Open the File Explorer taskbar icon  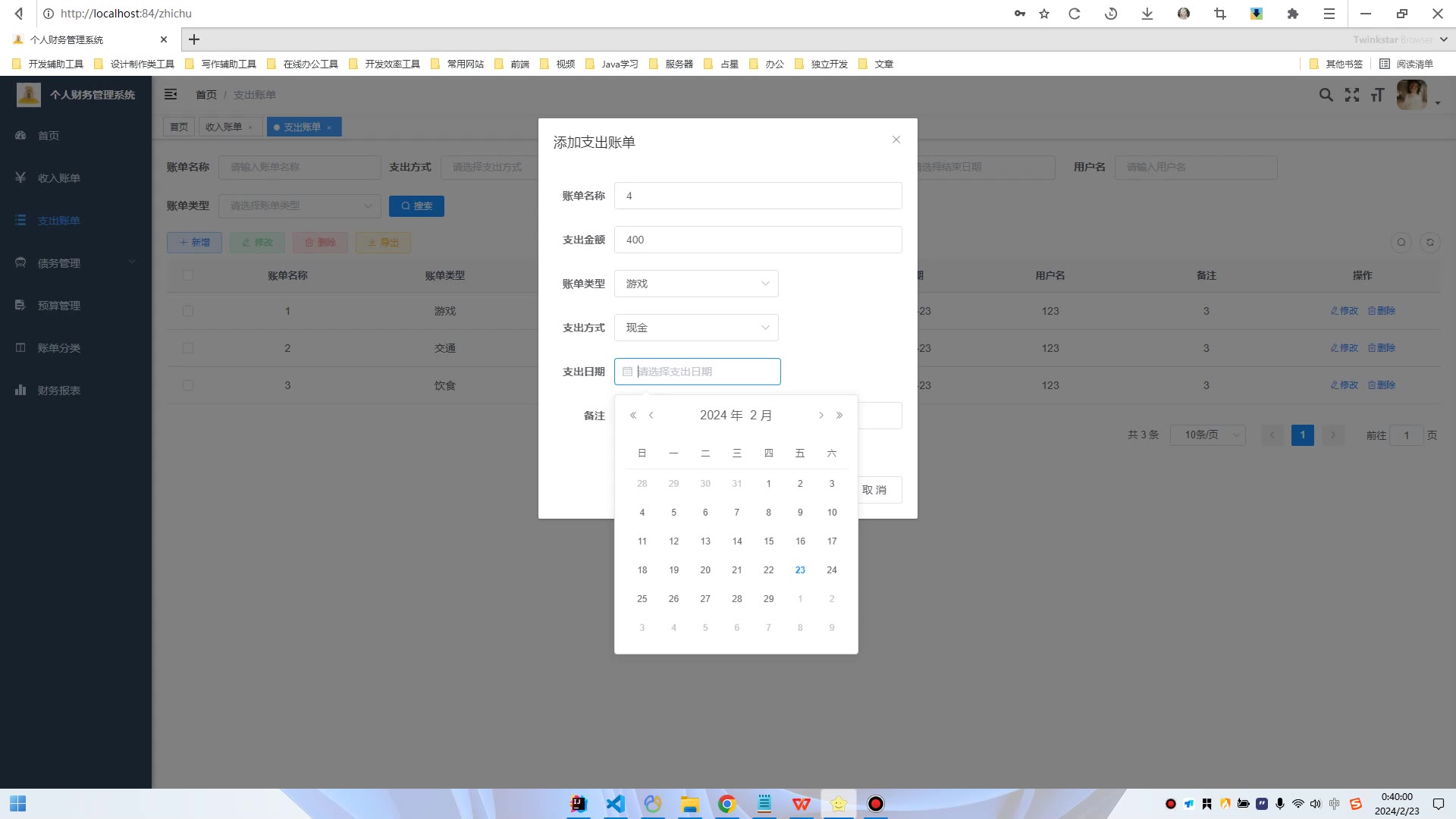point(689,804)
